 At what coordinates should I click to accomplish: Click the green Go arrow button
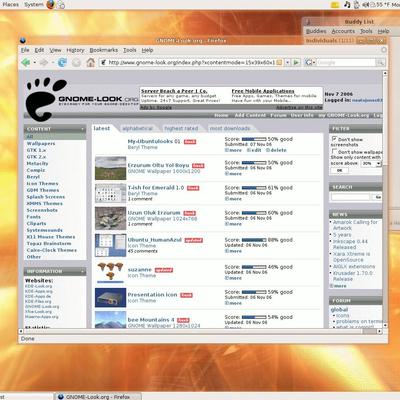pyautogui.click(x=296, y=62)
